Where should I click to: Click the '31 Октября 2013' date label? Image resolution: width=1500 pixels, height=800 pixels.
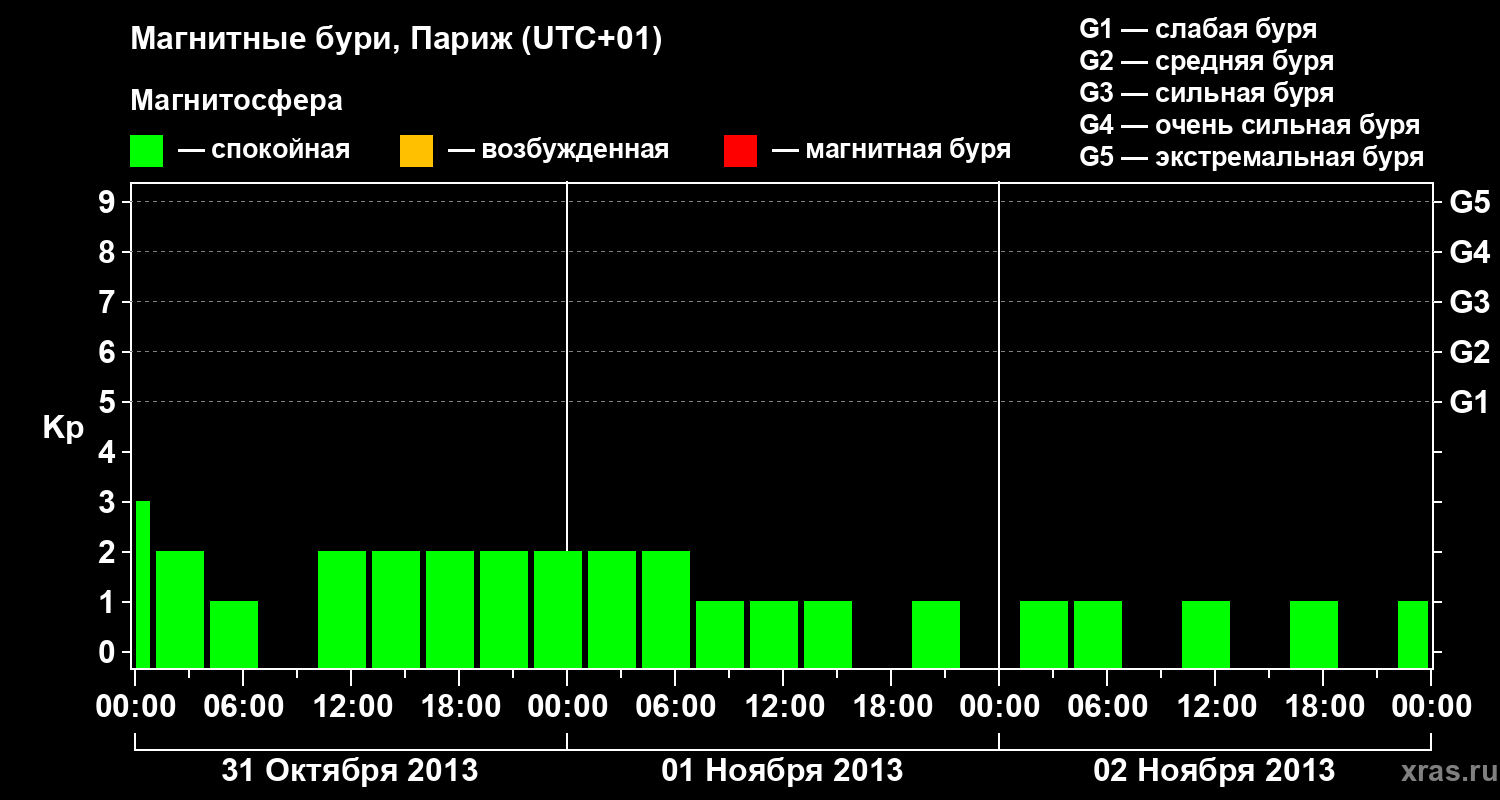349,770
